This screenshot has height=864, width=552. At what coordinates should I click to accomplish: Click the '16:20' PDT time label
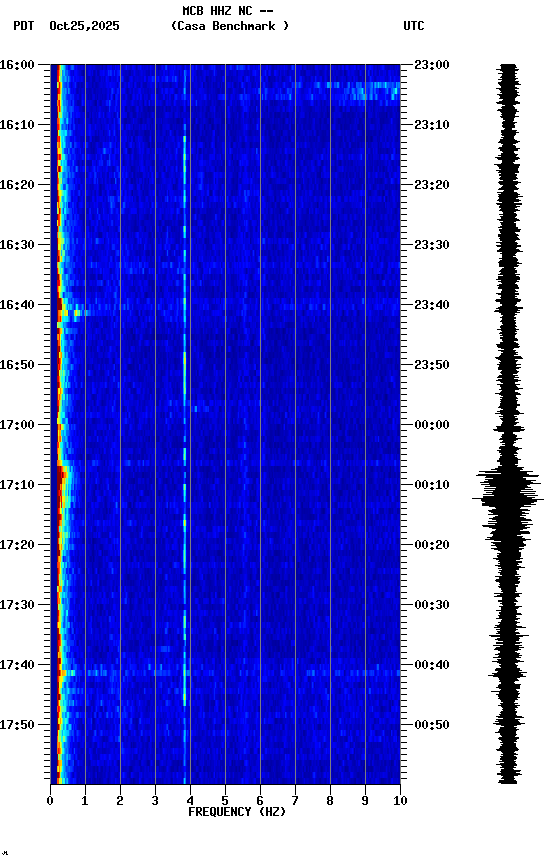17,185
